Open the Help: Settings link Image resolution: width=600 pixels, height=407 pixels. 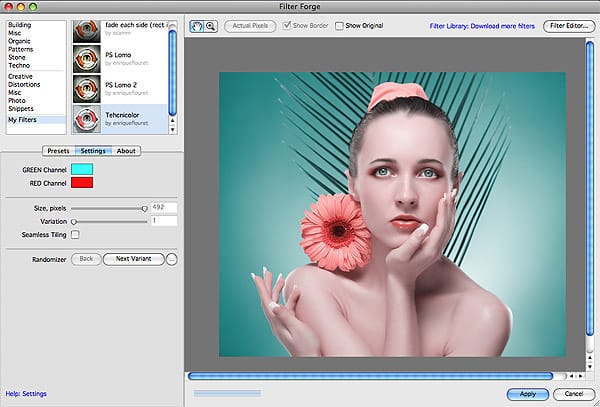(26, 394)
